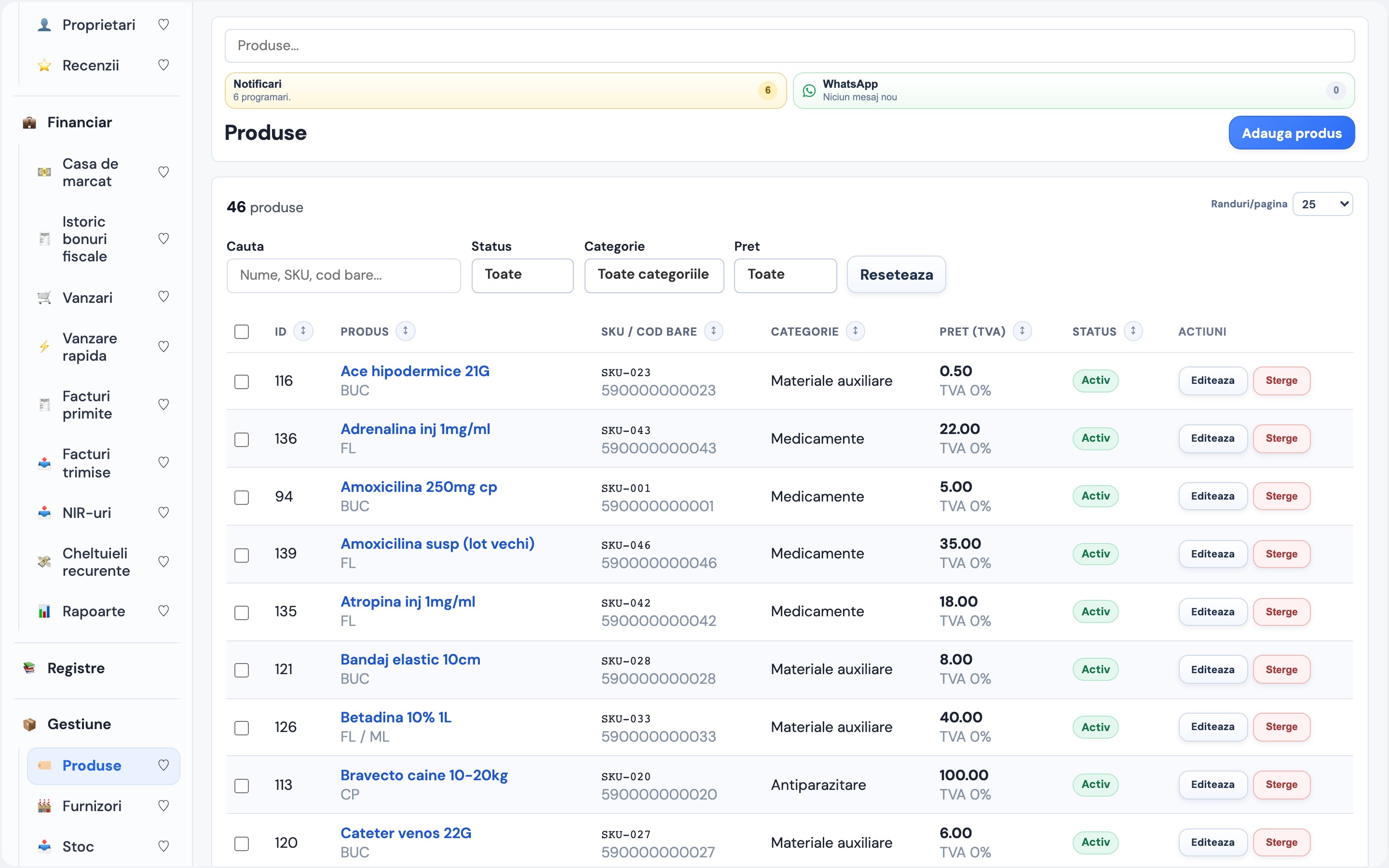Select Atropina inj 1mg/ml checkbox
This screenshot has width=1389, height=868.
242,612
